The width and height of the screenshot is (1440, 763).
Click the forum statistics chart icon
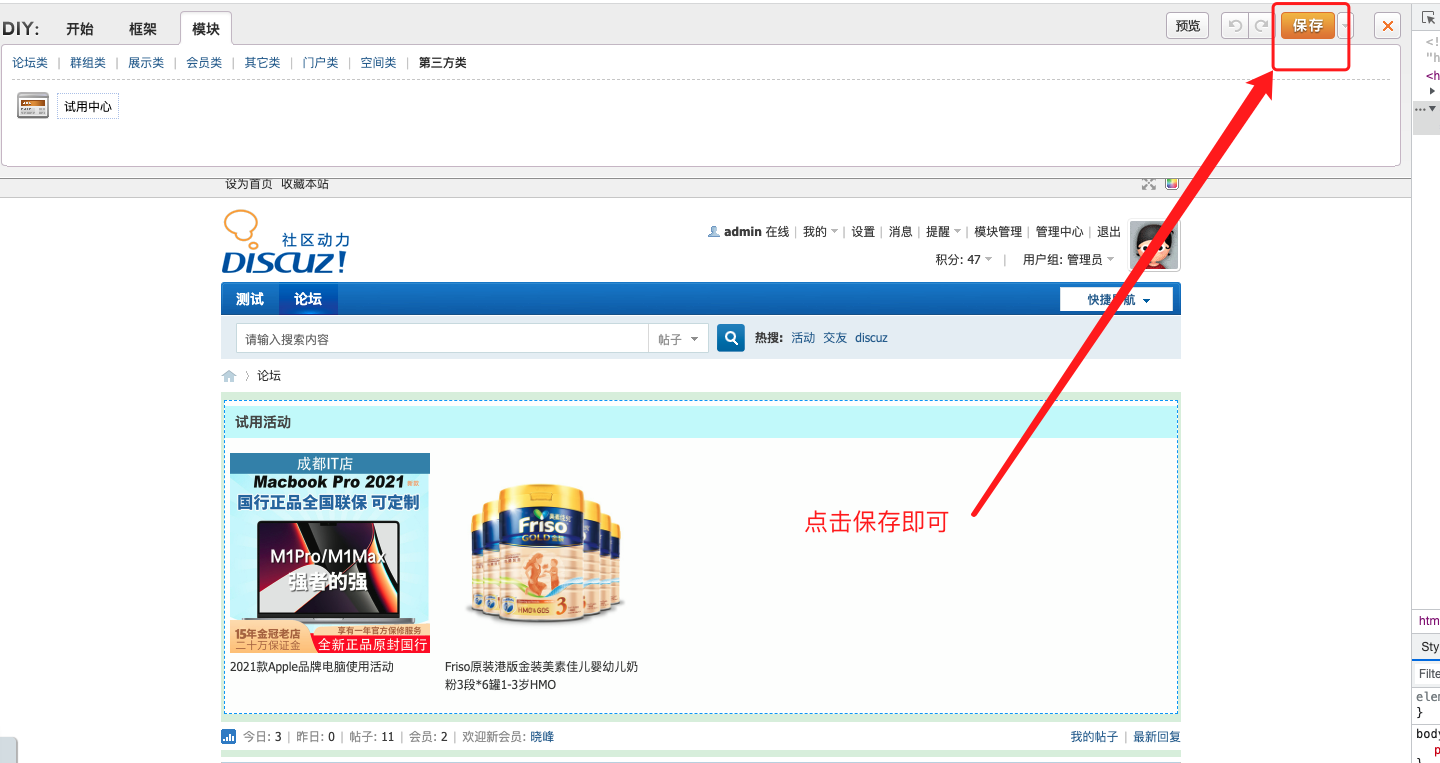[228, 737]
